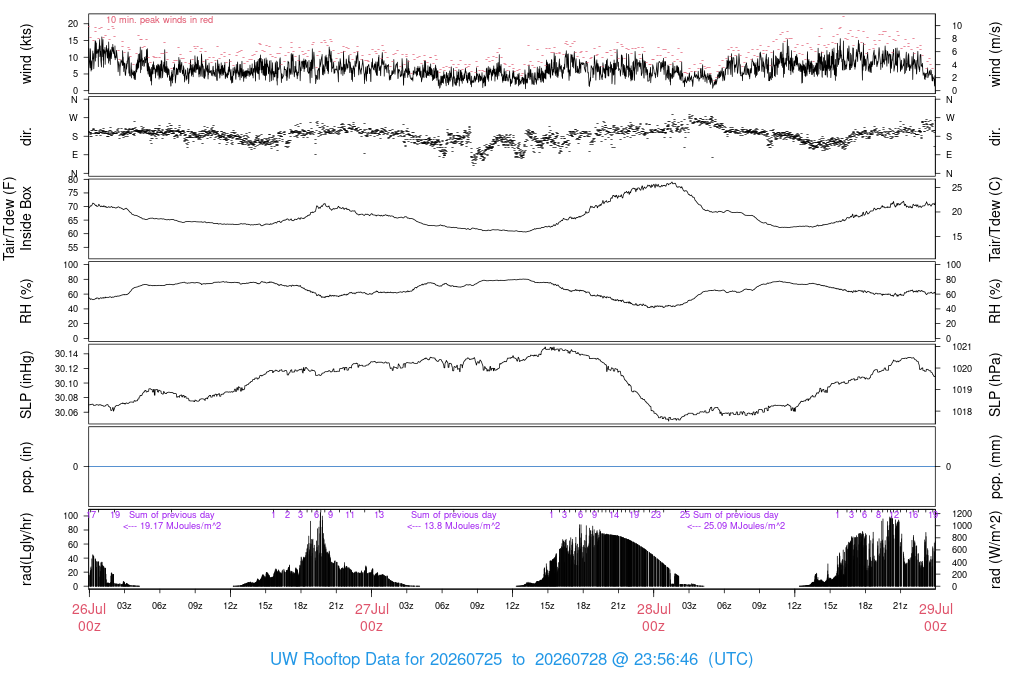Select the 'UTC' text in the title
The width and height of the screenshot is (1024, 700).
click(730, 659)
